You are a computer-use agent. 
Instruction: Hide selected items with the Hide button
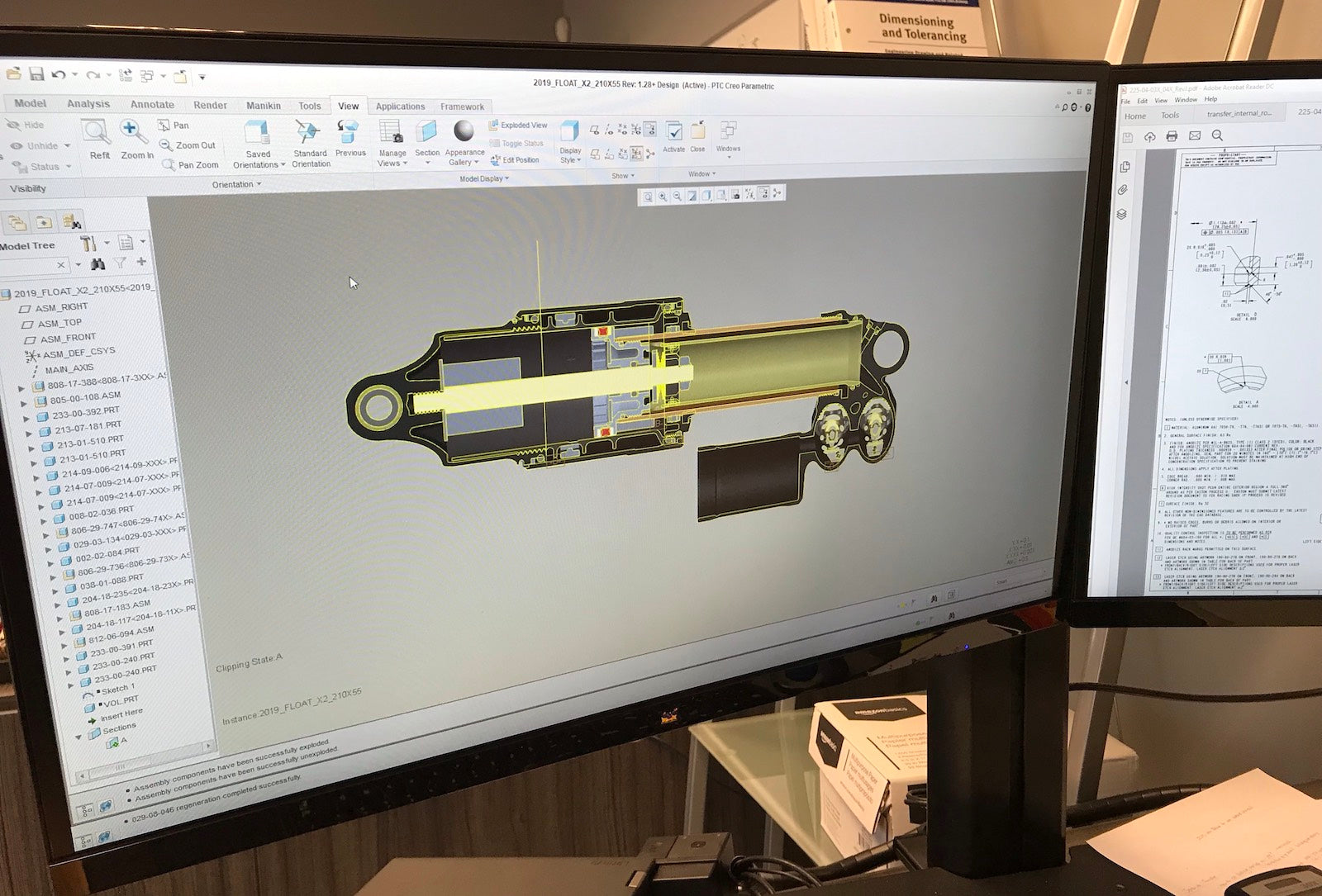click(x=26, y=125)
